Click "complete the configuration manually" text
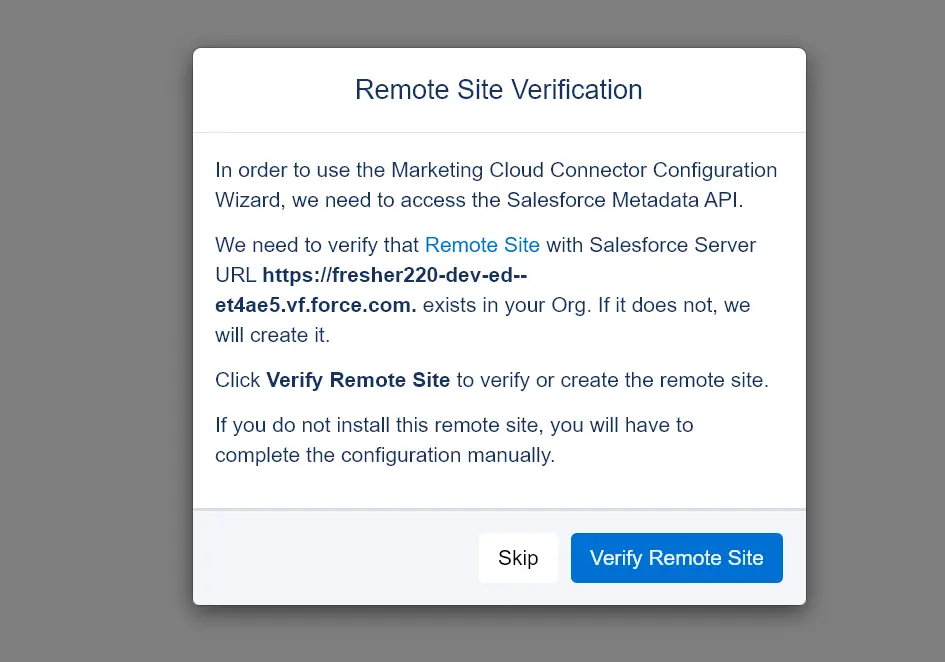This screenshot has height=662, width=945. [384, 455]
